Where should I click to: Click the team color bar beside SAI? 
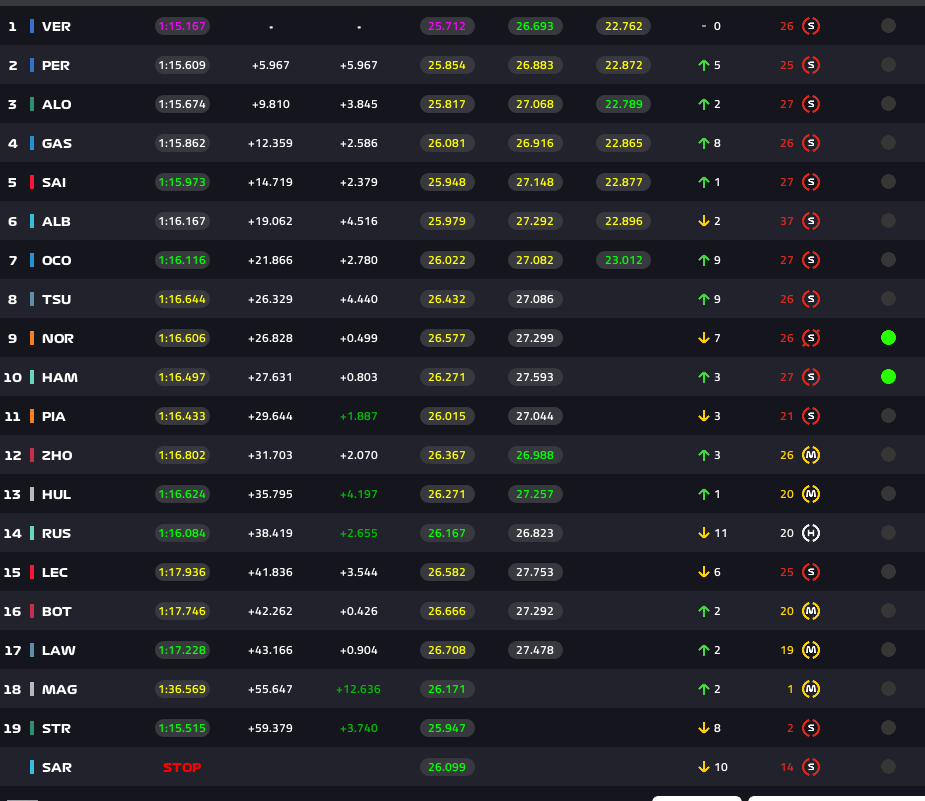tap(32, 182)
